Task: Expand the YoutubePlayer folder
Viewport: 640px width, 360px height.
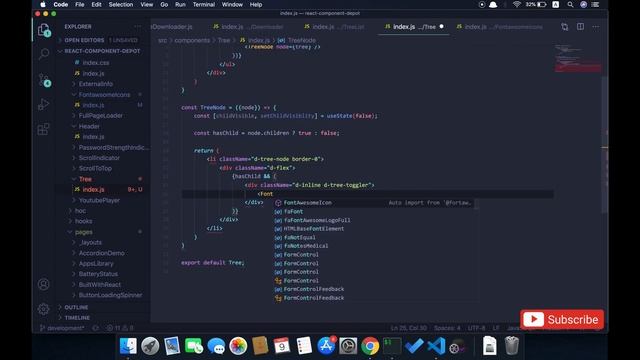Action: point(99,200)
